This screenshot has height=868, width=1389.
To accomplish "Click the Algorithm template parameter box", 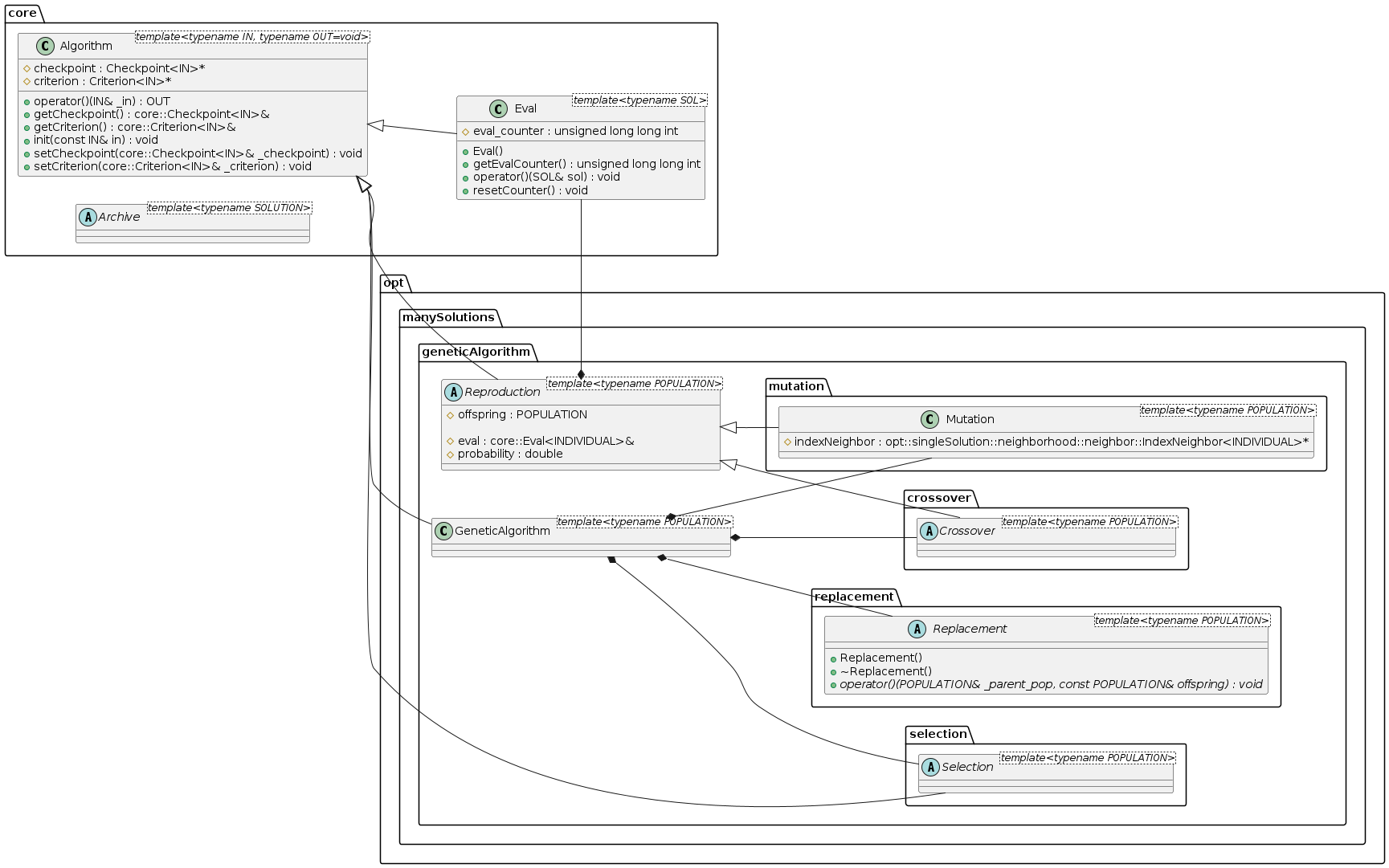I will 252,37.
